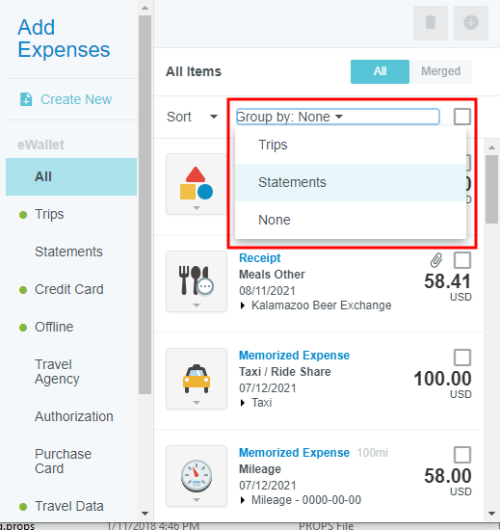Open the meals fork and knife icon
The height and width of the screenshot is (530, 500).
[x=196, y=281]
